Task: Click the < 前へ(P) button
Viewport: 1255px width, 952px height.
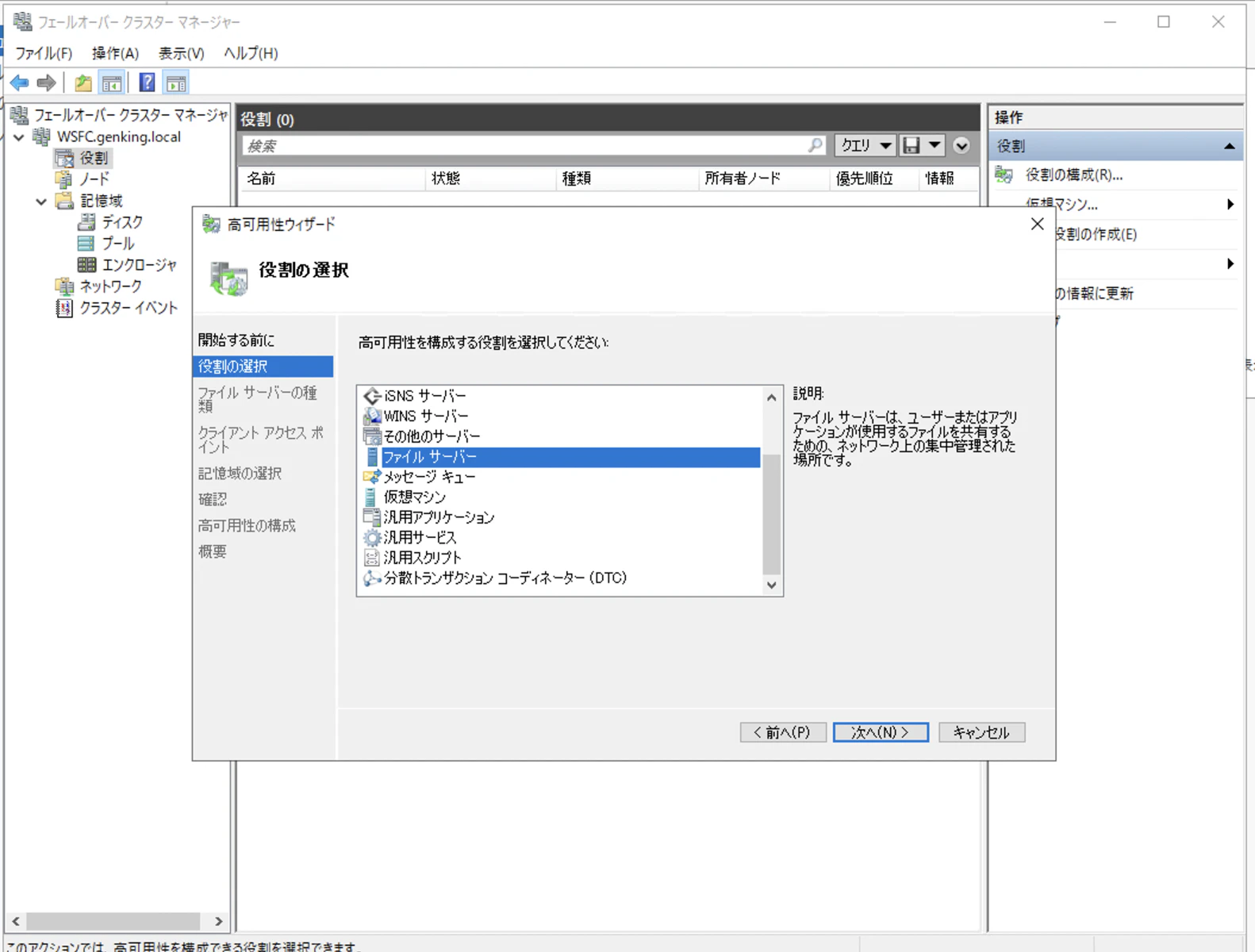Action: tap(783, 732)
